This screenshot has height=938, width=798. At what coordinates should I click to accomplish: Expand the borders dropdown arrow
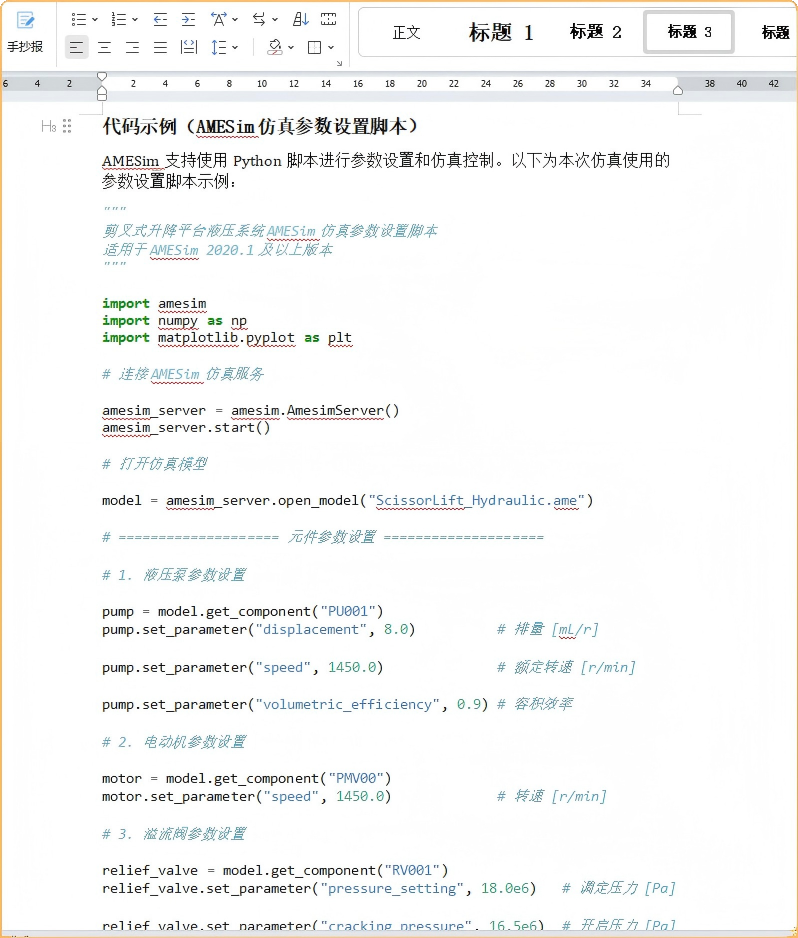pyautogui.click(x=331, y=47)
